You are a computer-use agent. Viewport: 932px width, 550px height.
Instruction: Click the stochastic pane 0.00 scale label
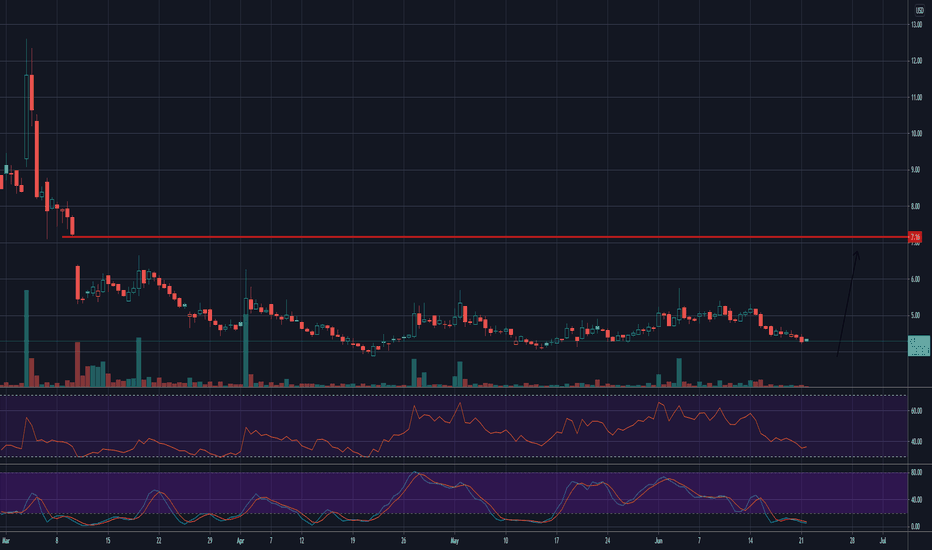916,526
